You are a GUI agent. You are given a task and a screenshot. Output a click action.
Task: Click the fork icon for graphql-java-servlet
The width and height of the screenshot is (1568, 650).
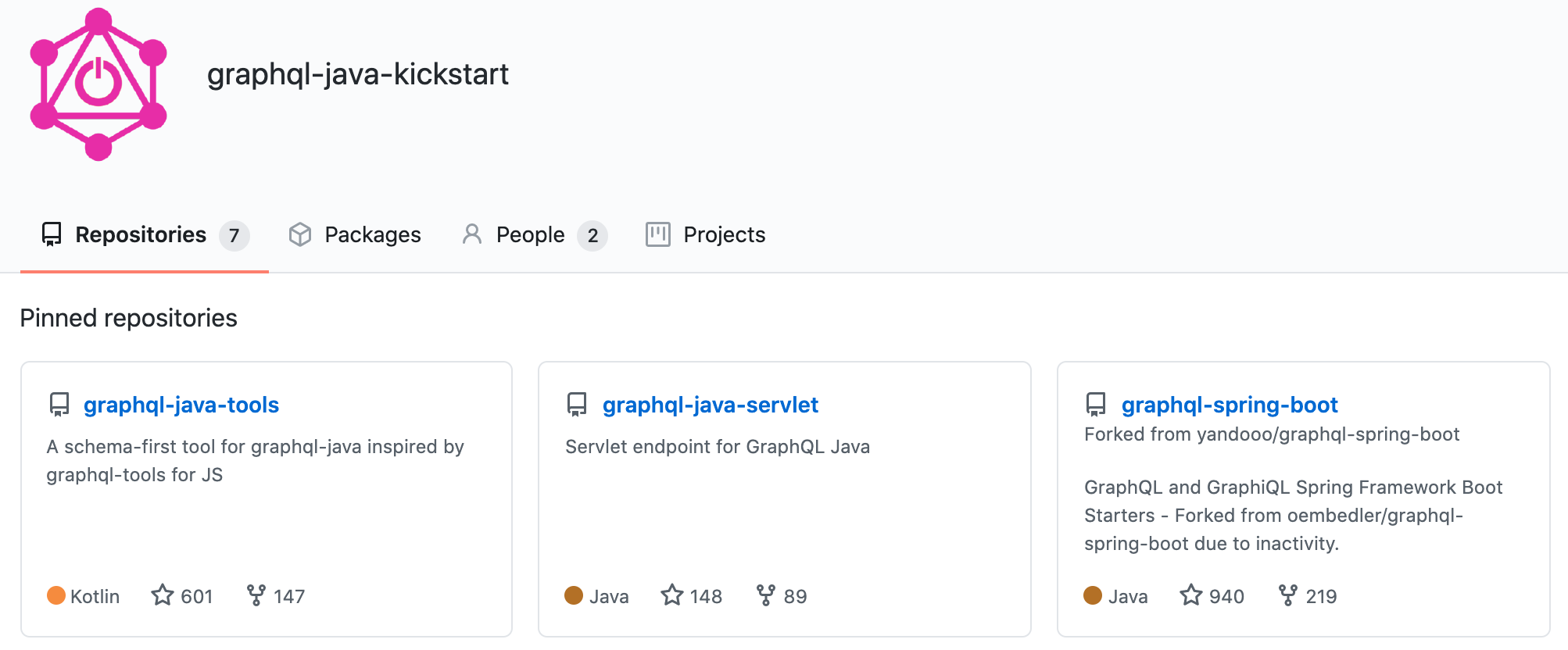click(766, 595)
